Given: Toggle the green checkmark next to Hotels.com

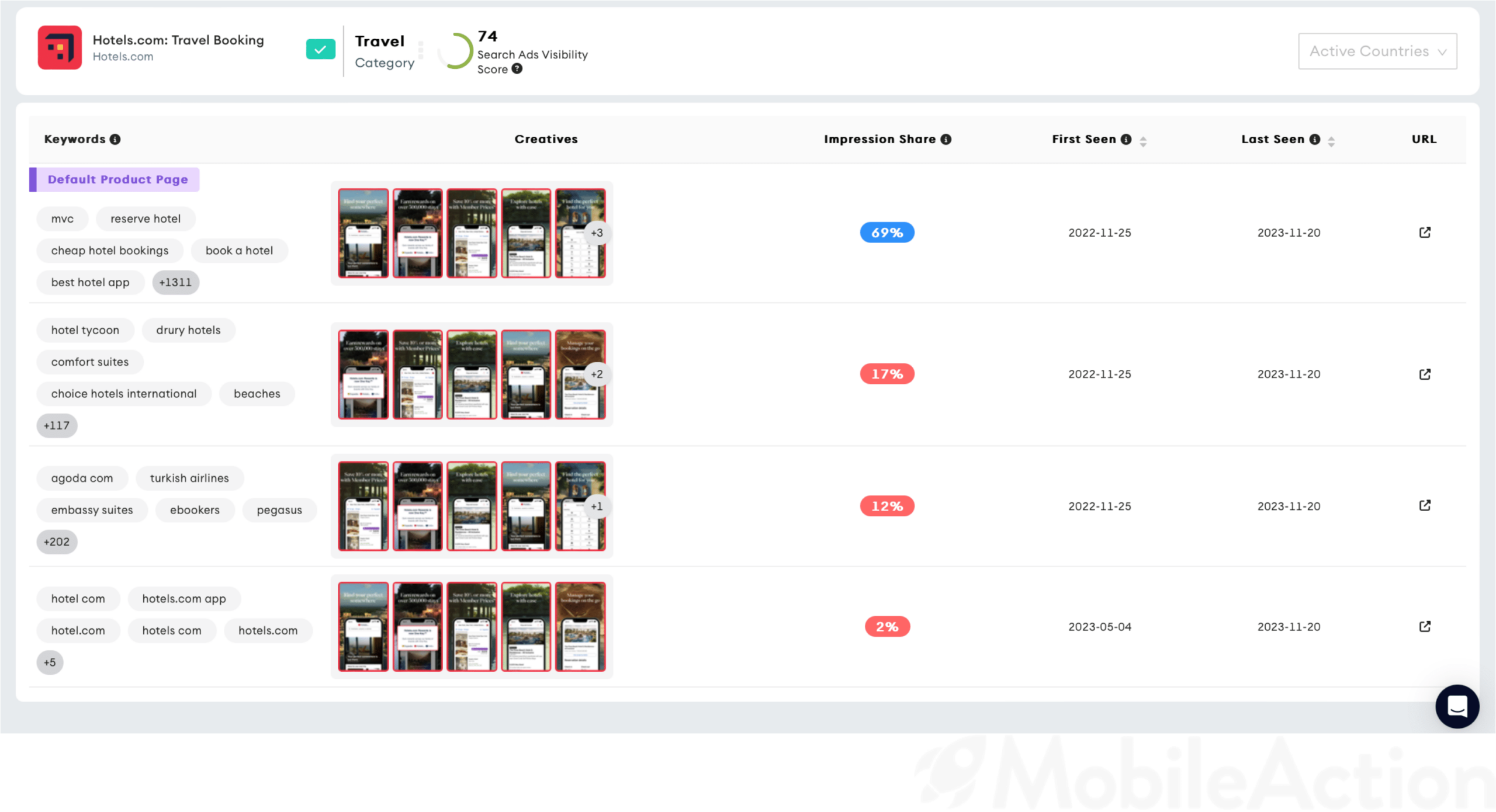Looking at the screenshot, I should 320,50.
